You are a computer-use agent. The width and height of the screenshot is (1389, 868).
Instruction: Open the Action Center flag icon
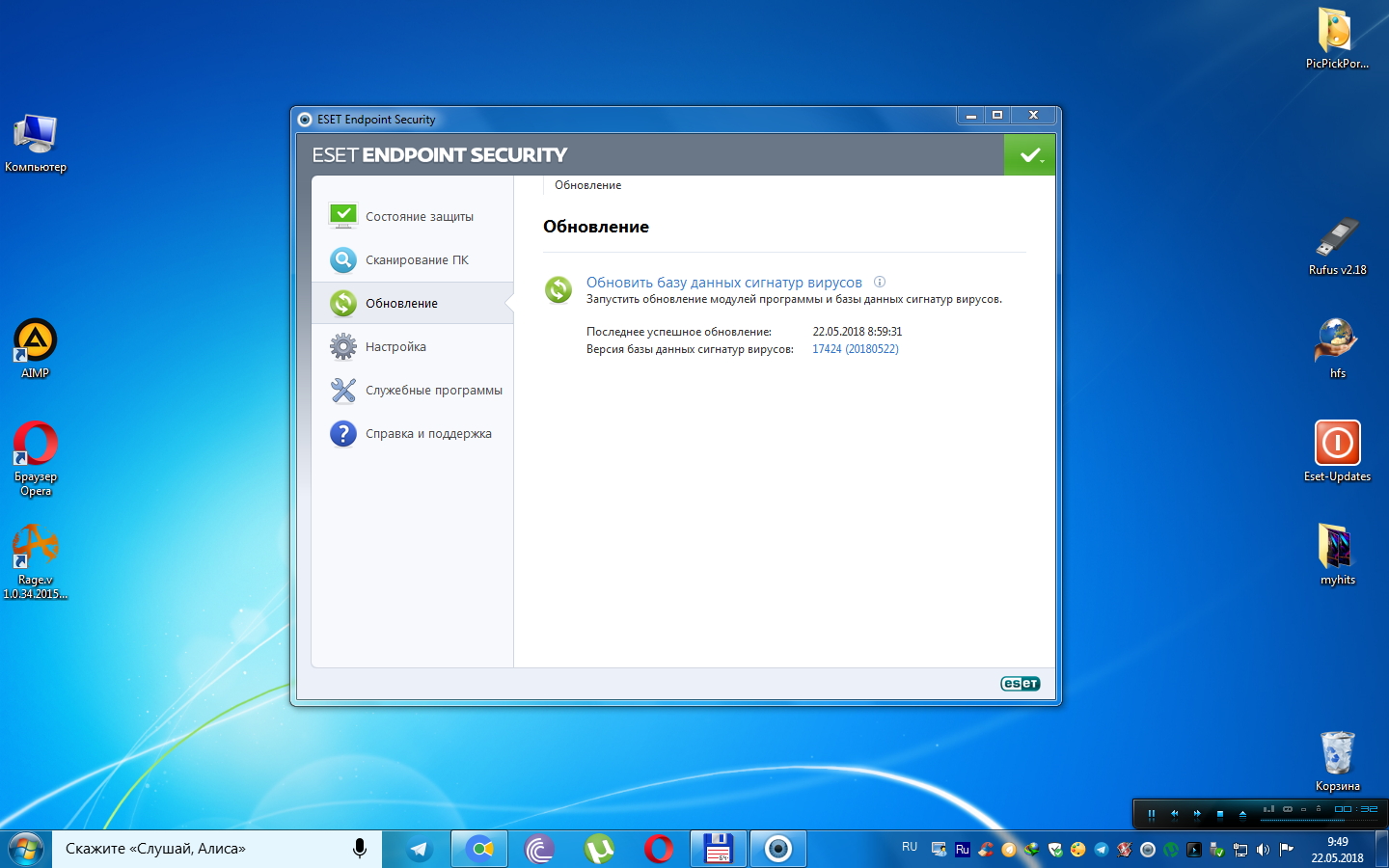pyautogui.click(x=1286, y=850)
